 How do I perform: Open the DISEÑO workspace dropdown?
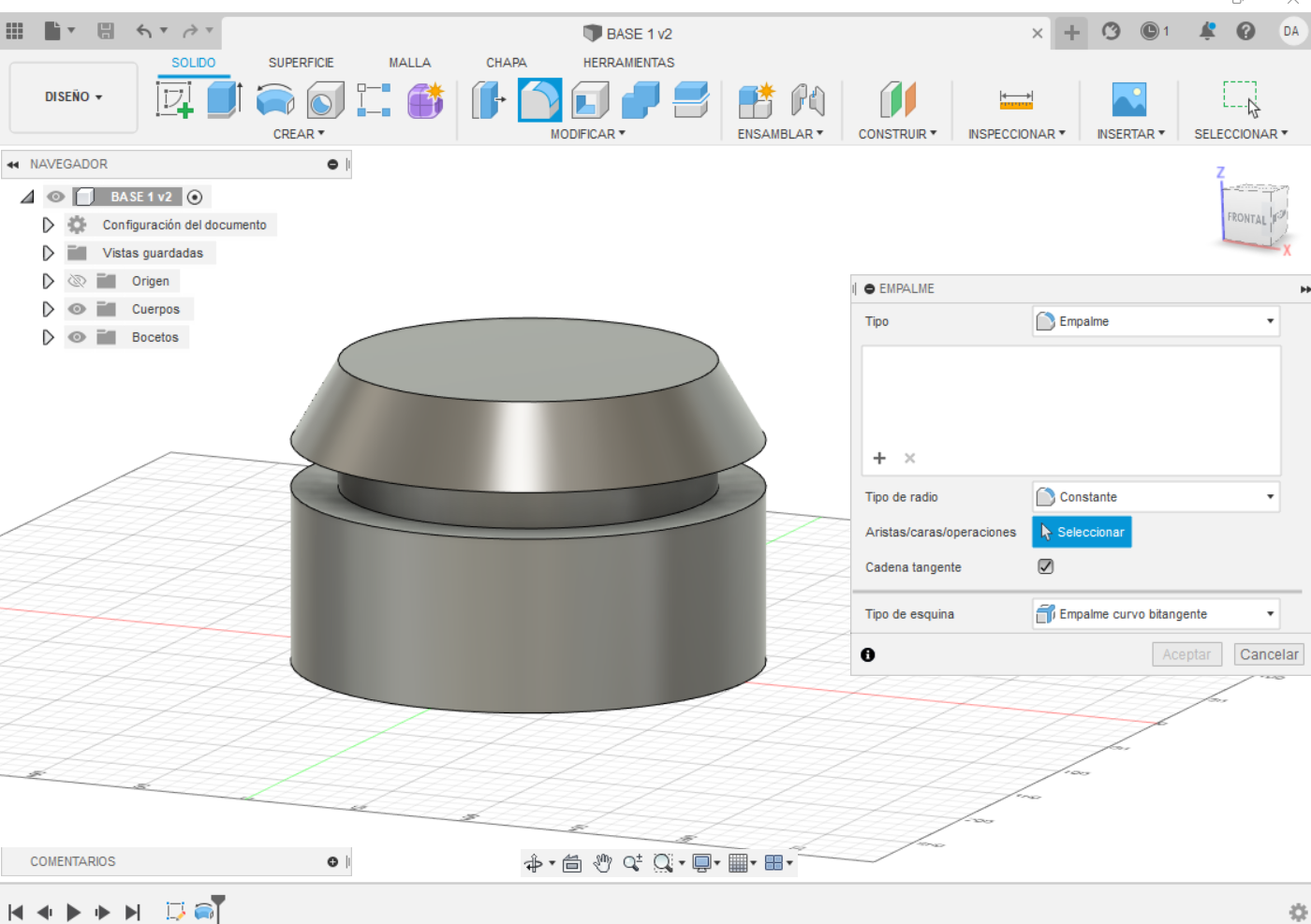(x=73, y=96)
